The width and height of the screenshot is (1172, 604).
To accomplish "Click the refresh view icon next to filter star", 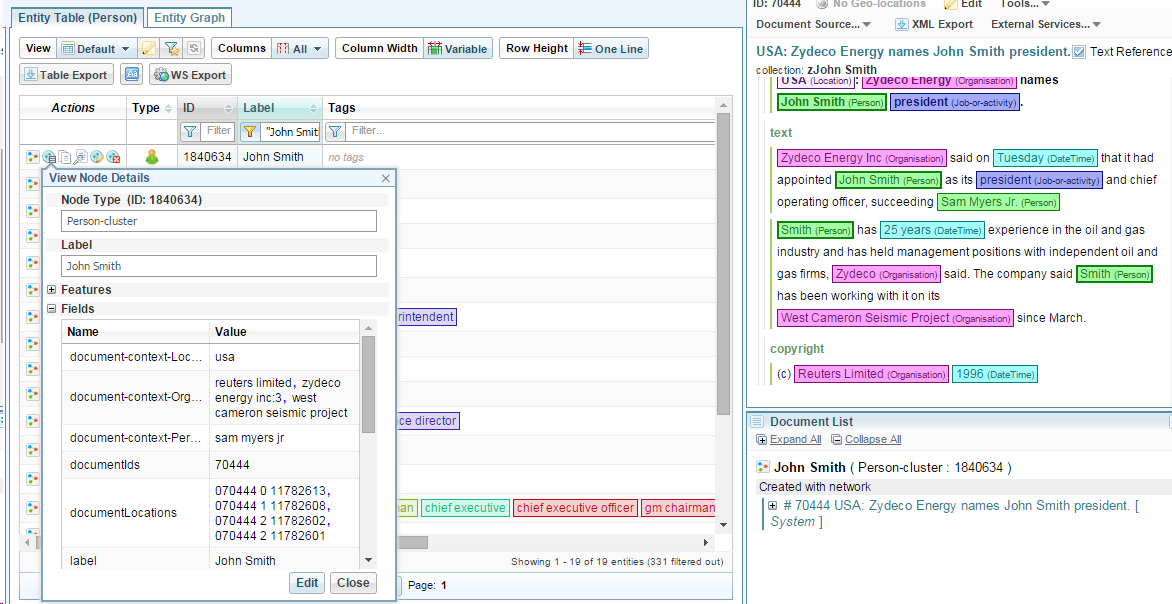I will pos(194,49).
